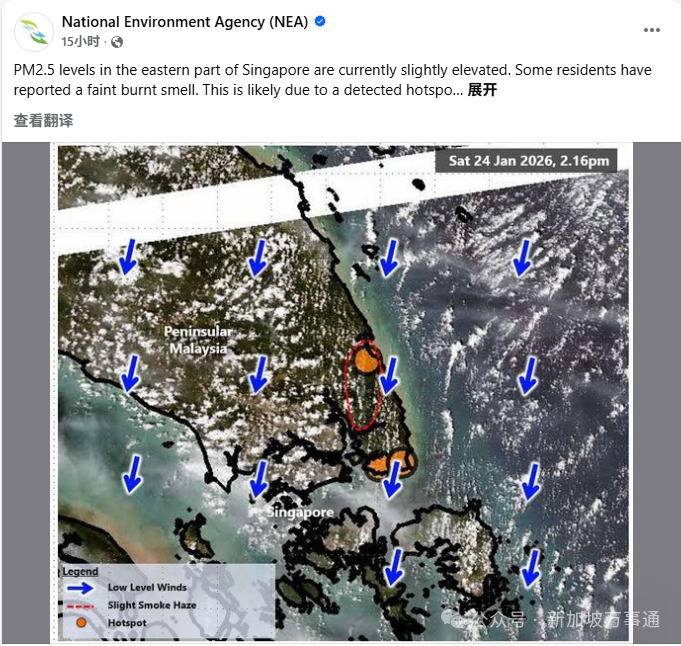The image size is (681, 646).
Task: Click the Legend heading on the map
Action: click(x=80, y=571)
